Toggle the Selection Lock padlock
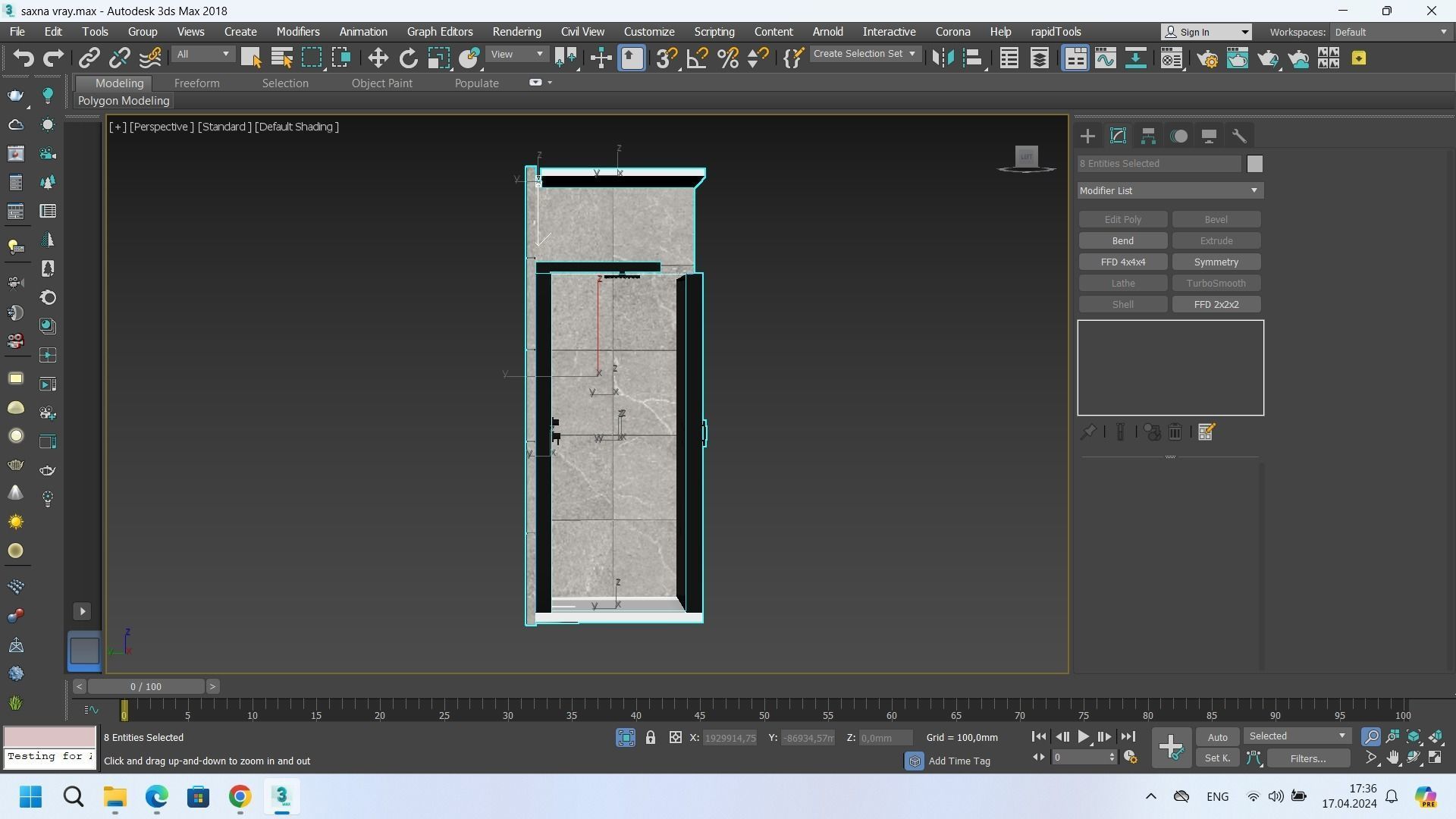This screenshot has width=1456, height=819. tap(650, 737)
